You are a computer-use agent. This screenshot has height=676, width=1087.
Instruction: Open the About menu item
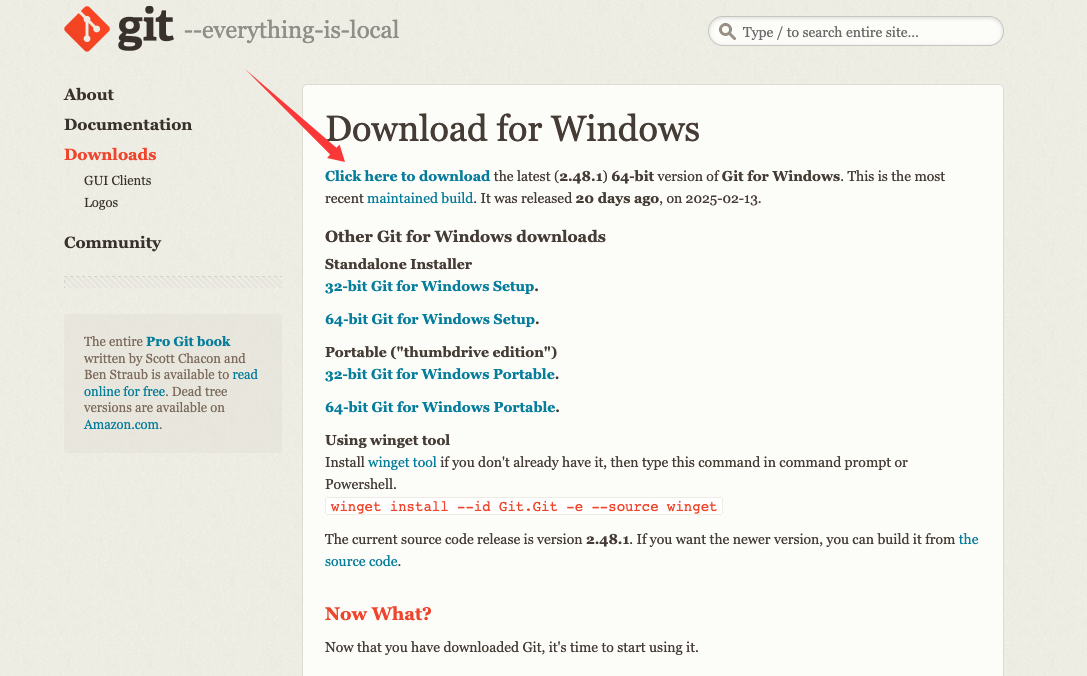[89, 95]
